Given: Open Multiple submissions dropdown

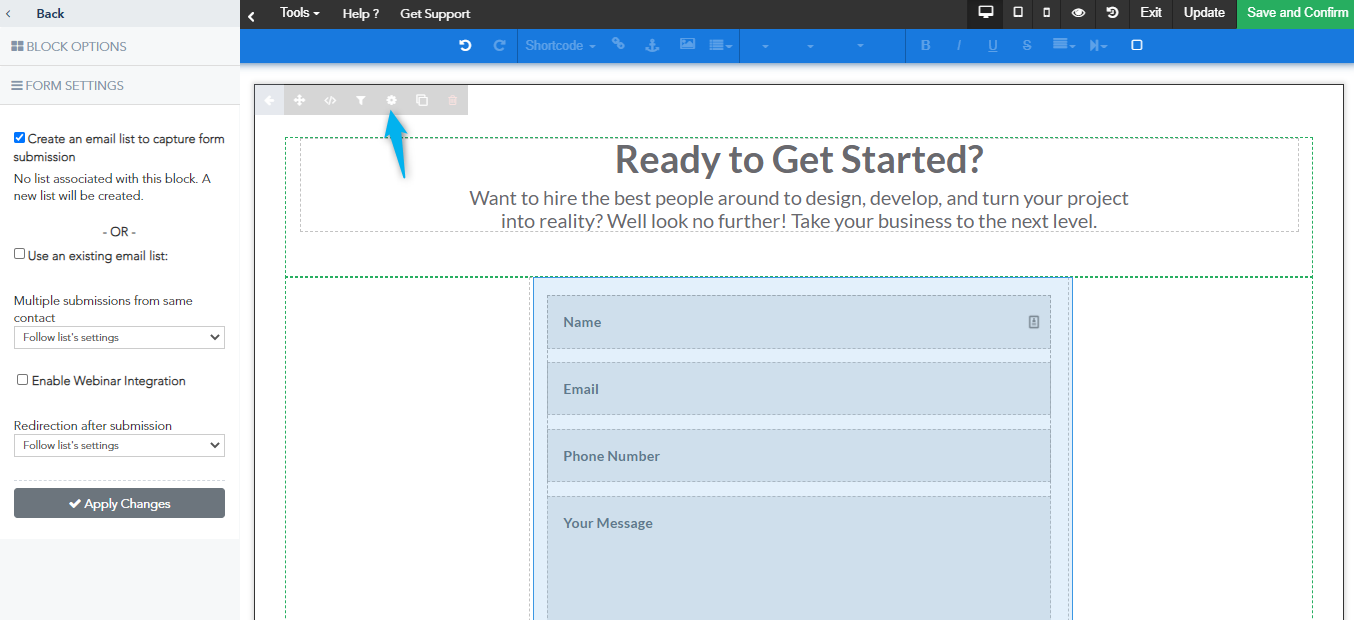Looking at the screenshot, I should (119, 337).
